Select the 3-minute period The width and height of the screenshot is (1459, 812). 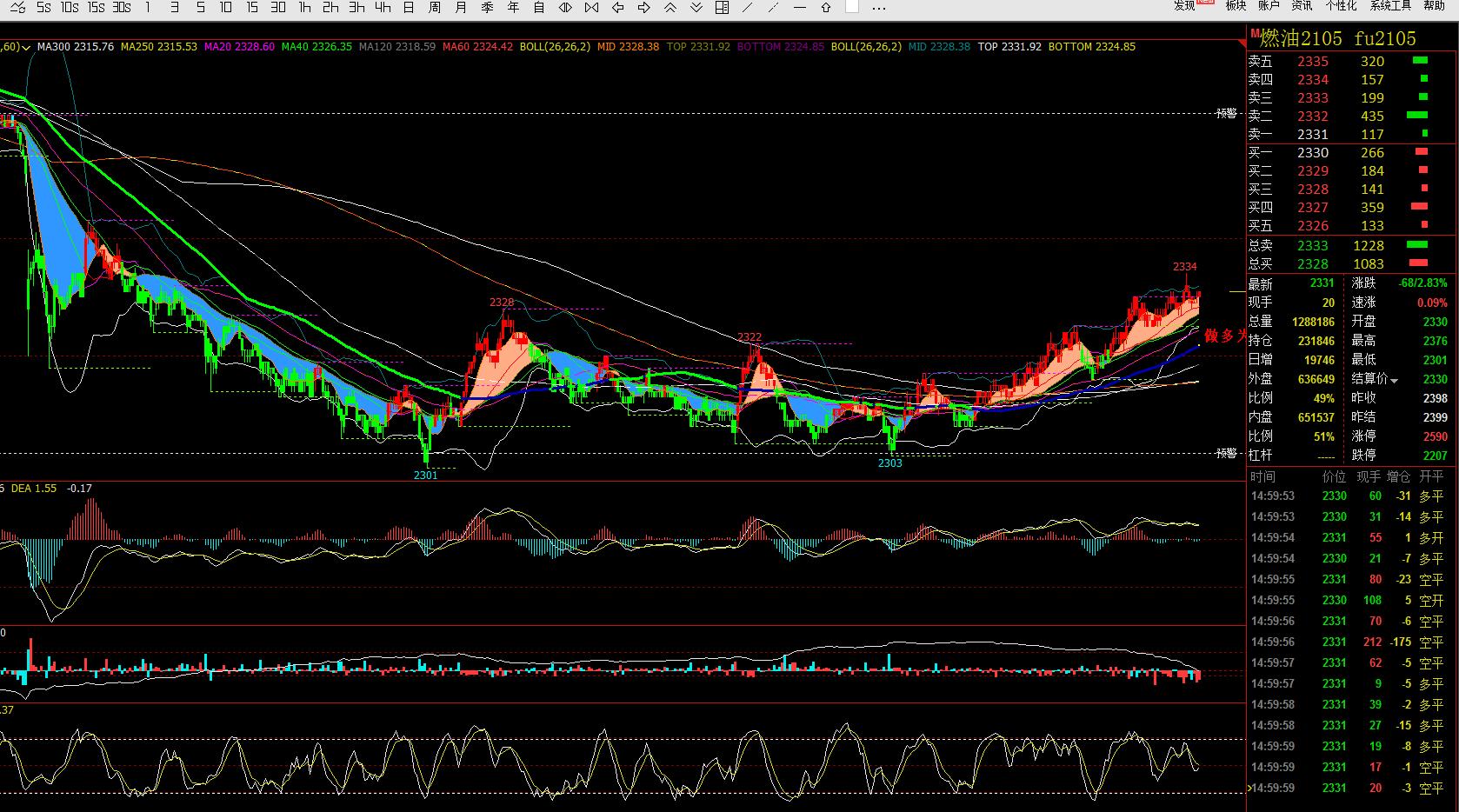pos(174,7)
